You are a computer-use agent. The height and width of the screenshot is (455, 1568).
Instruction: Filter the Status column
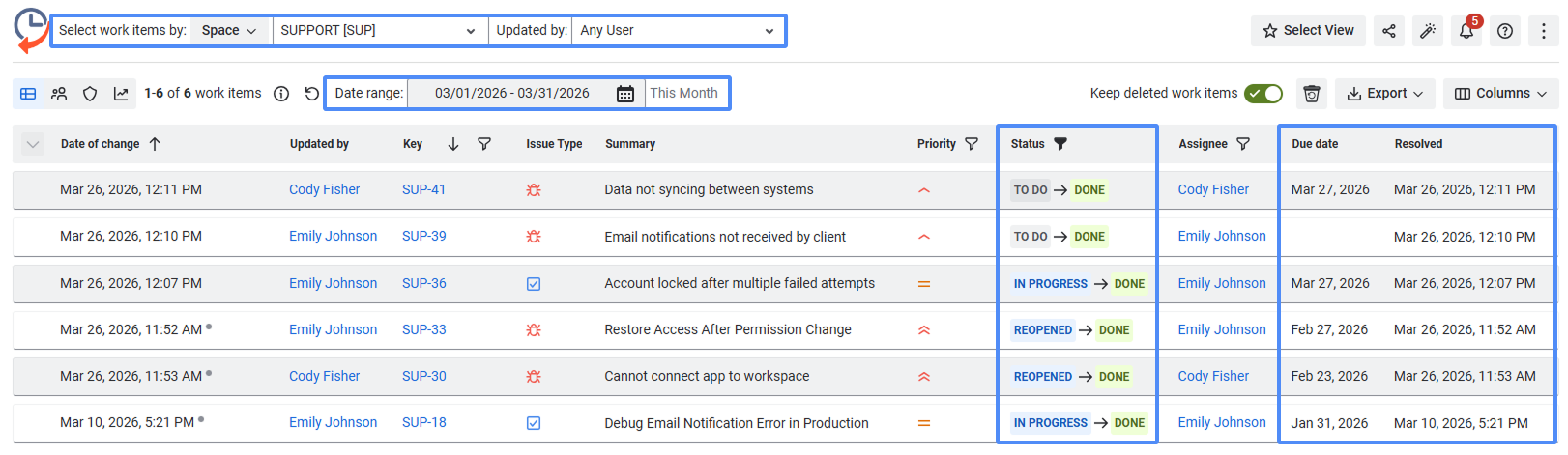tap(1060, 144)
